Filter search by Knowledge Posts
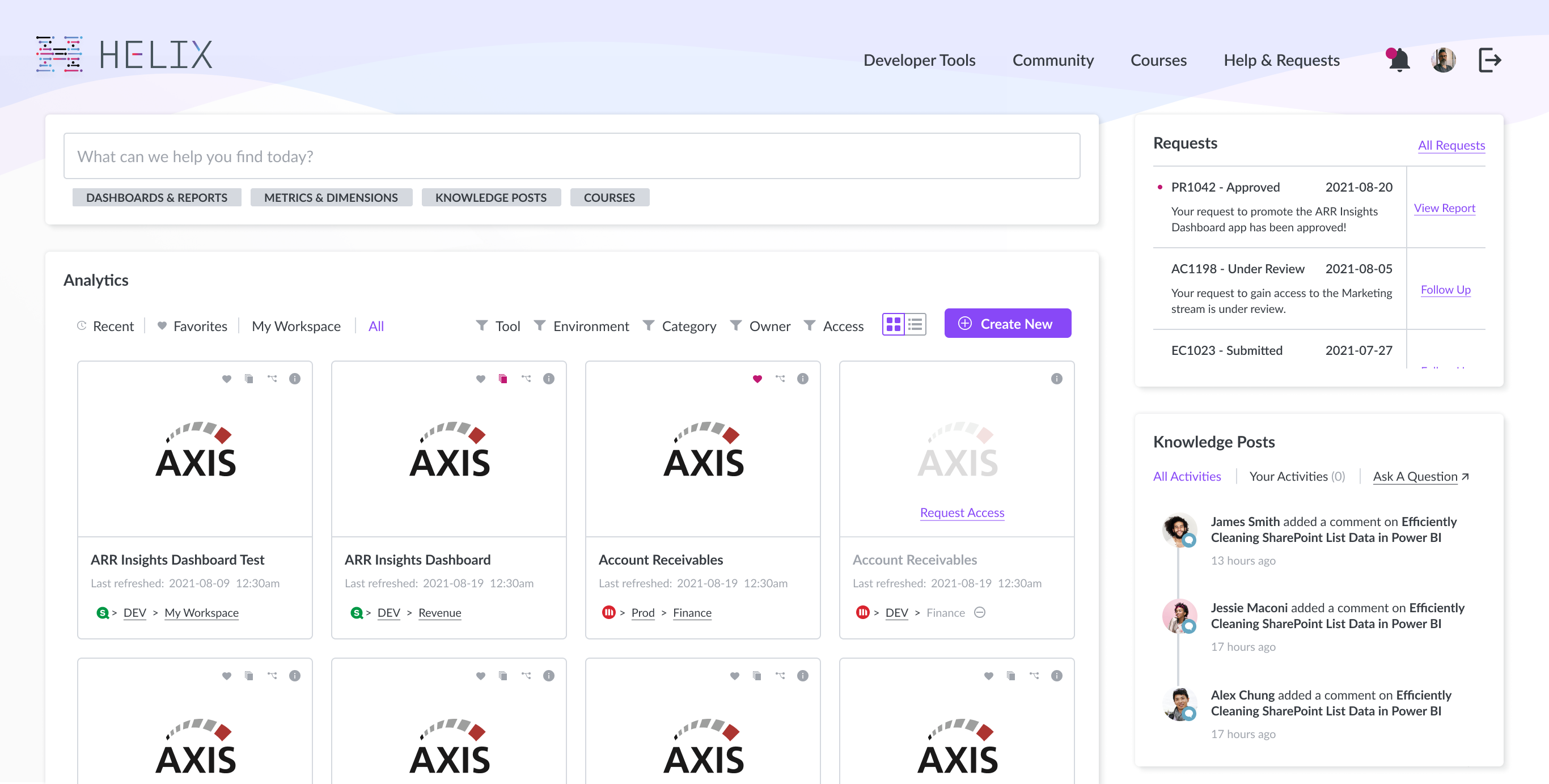Image resolution: width=1549 pixels, height=784 pixels. (490, 198)
